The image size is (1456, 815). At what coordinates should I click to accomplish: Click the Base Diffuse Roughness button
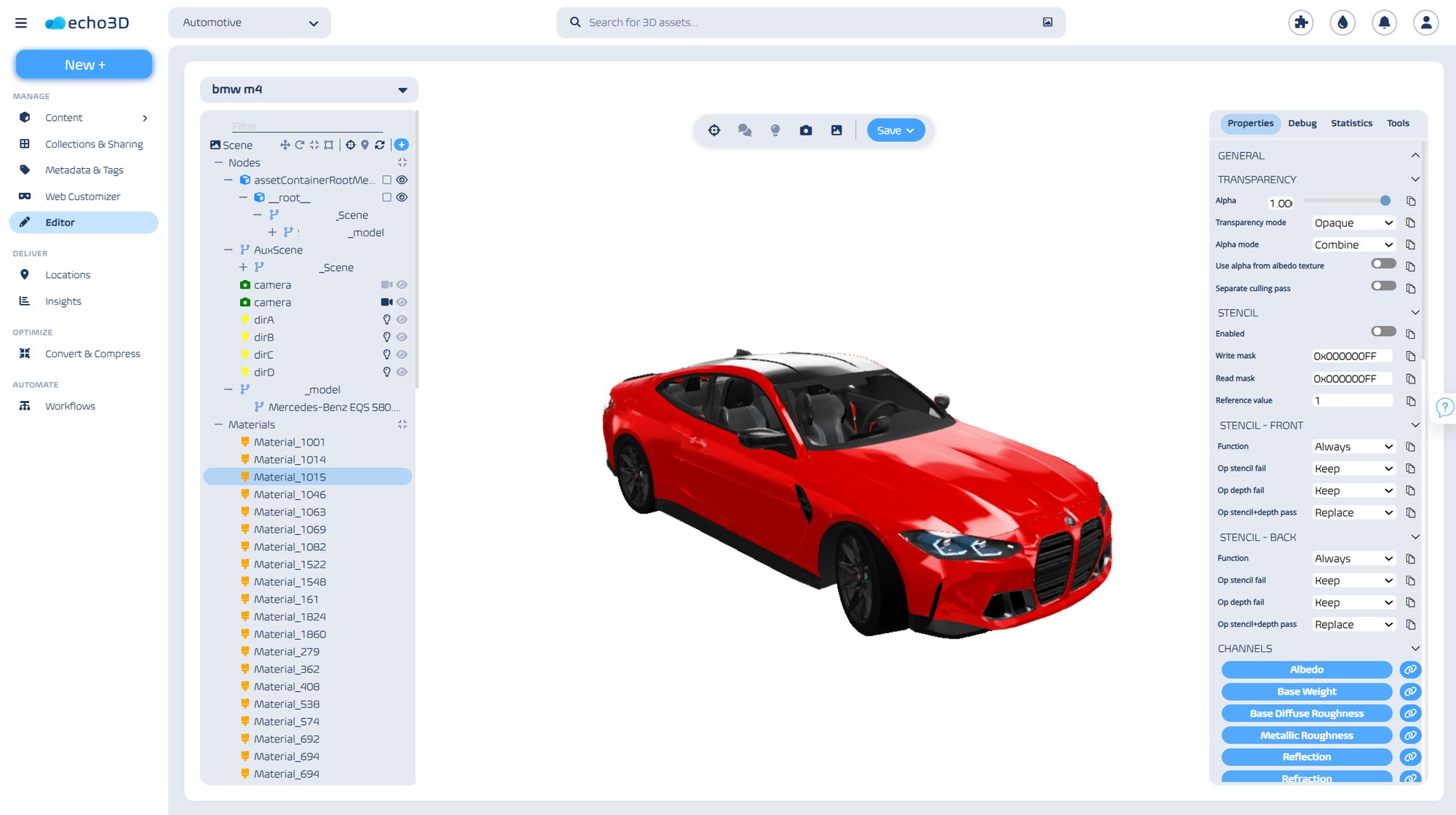[1306, 713]
